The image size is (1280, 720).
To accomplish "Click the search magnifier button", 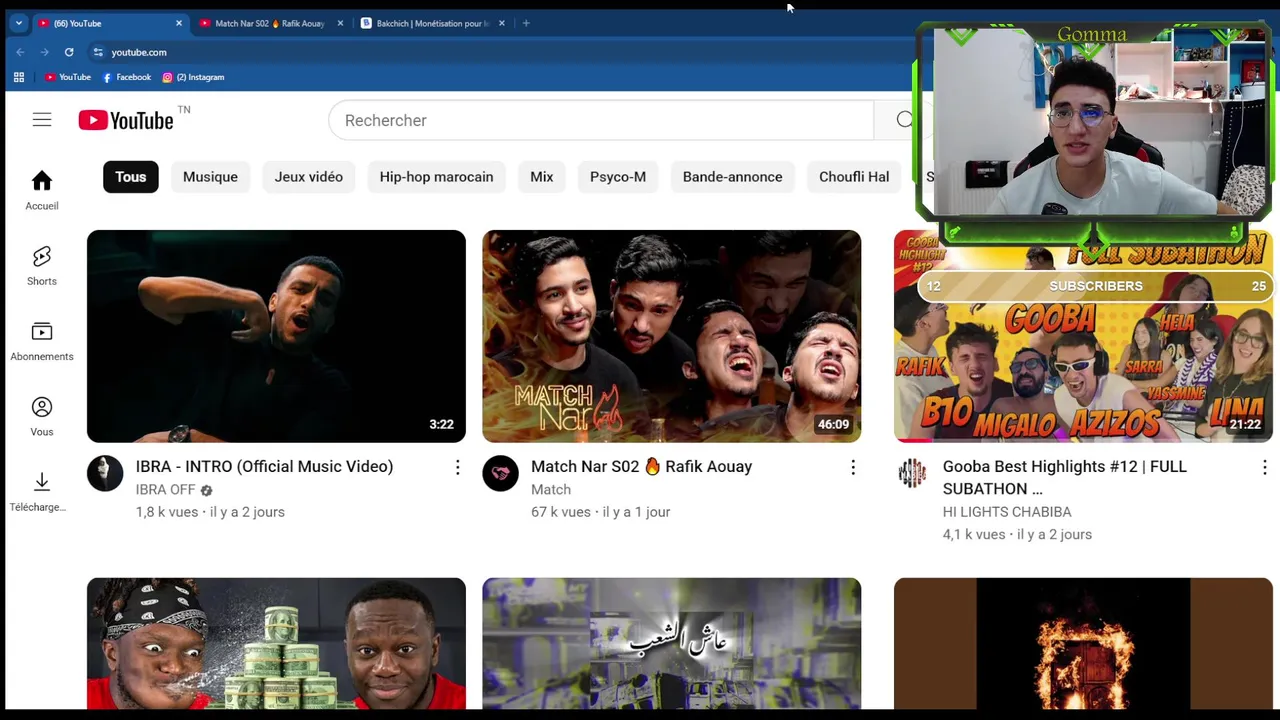I will 904,120.
